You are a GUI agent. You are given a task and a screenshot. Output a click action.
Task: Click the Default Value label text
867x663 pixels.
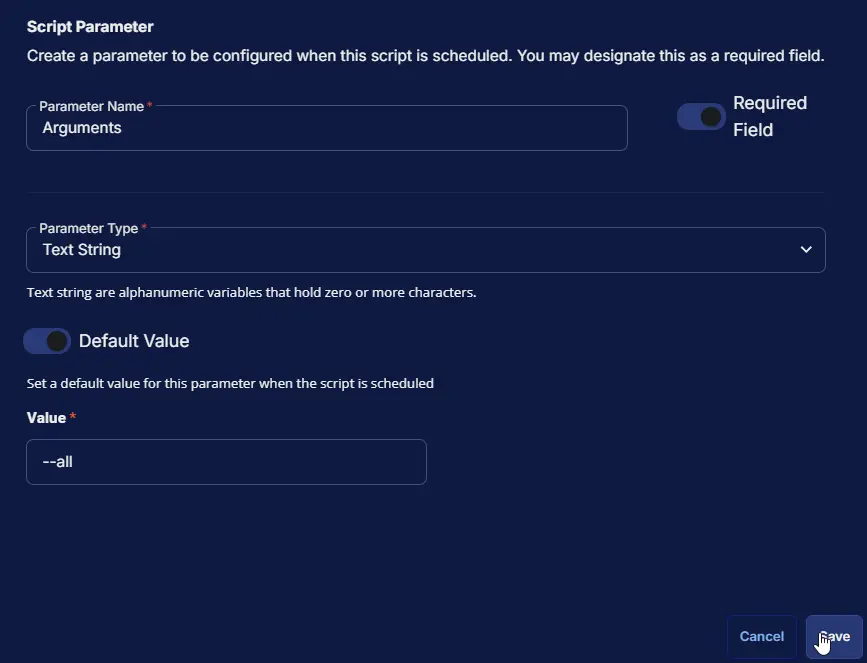[x=134, y=341]
